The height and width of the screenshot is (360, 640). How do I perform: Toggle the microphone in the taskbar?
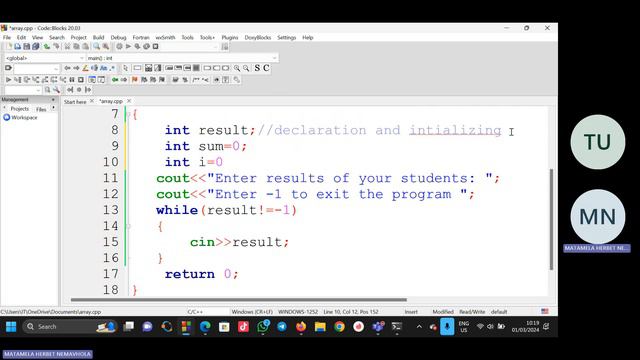click(x=447, y=327)
